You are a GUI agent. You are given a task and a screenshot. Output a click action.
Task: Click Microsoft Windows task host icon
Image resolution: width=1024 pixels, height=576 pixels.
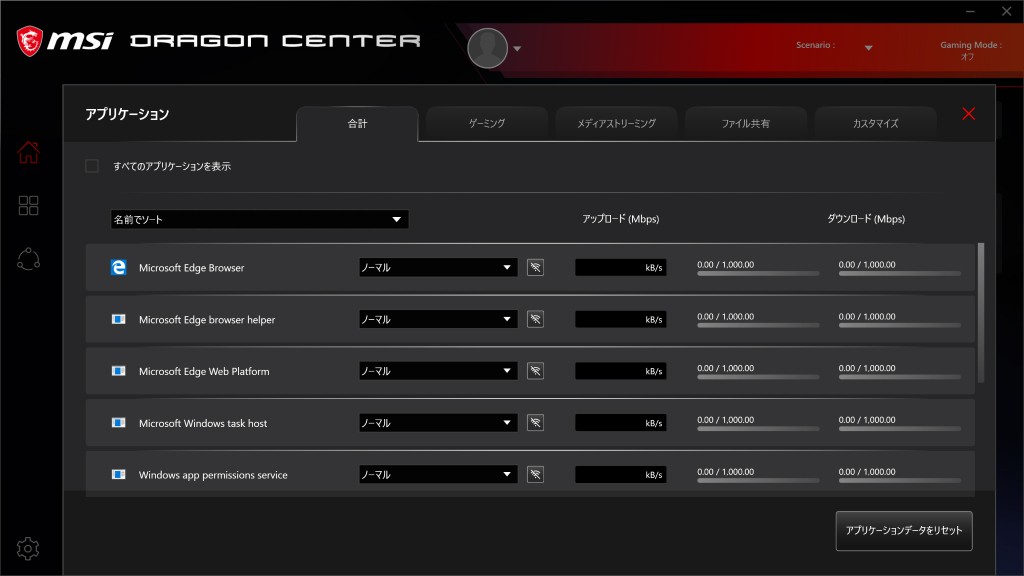[x=118, y=423]
